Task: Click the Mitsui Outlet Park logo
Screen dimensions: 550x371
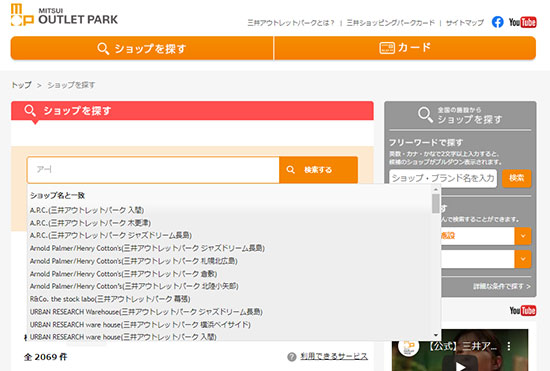Action: tap(64, 15)
